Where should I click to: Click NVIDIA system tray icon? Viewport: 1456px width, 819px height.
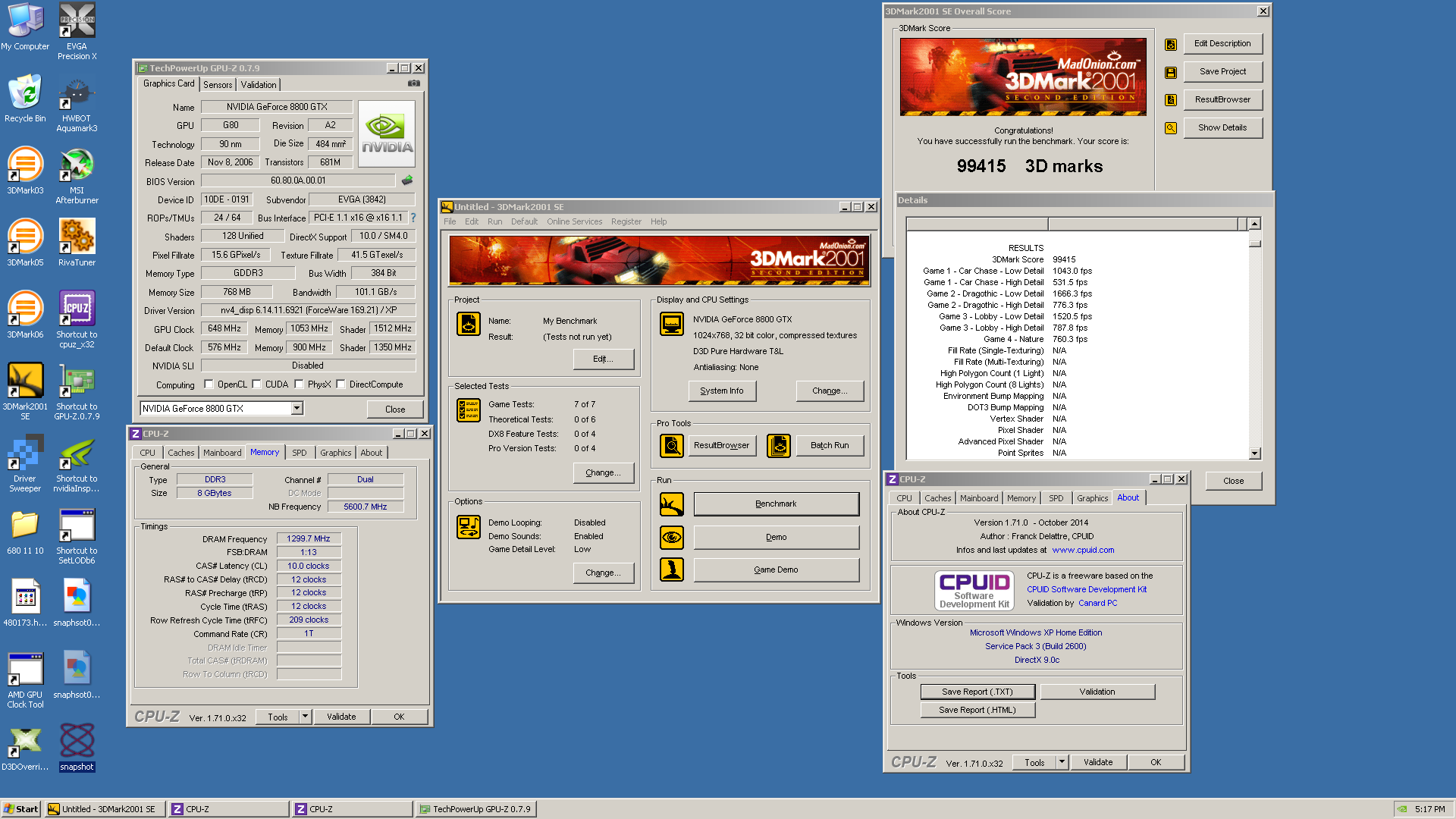(x=1403, y=809)
